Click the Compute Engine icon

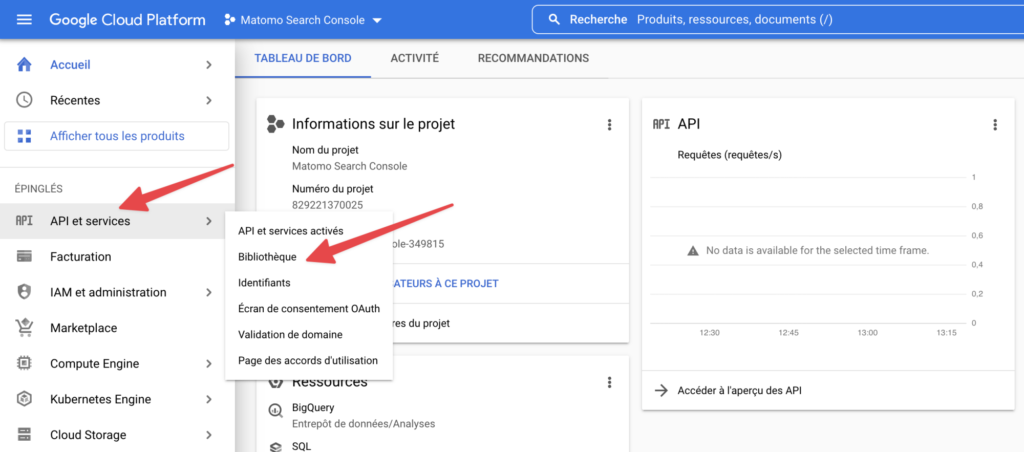tap(26, 364)
